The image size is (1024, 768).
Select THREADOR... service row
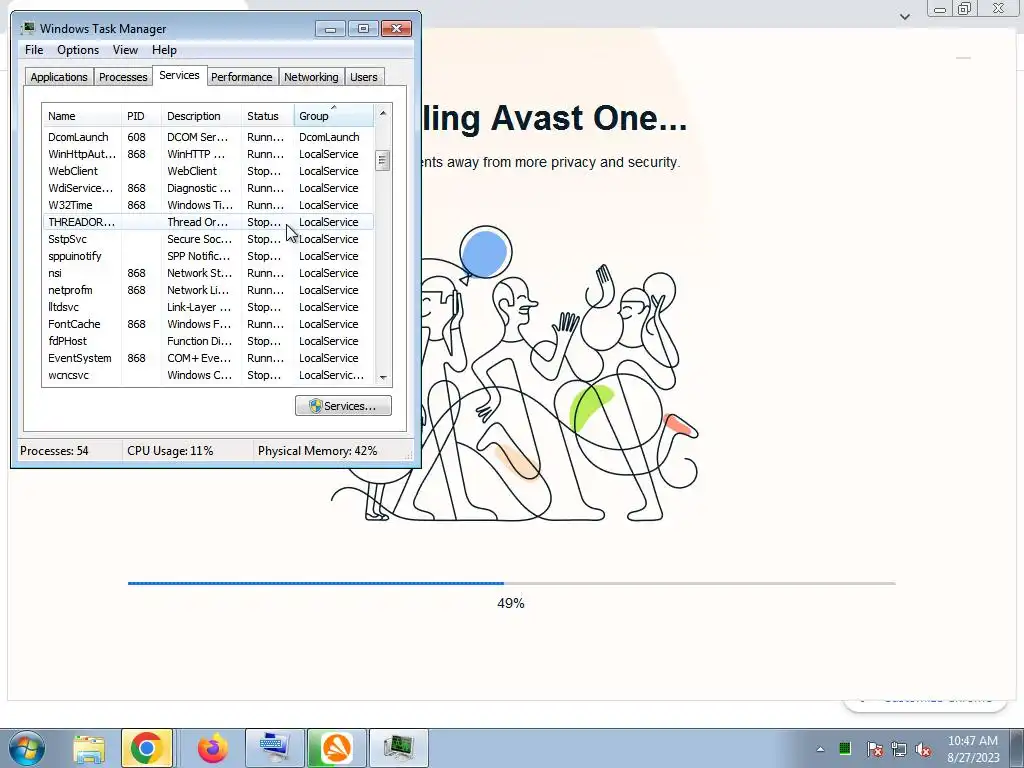click(208, 222)
